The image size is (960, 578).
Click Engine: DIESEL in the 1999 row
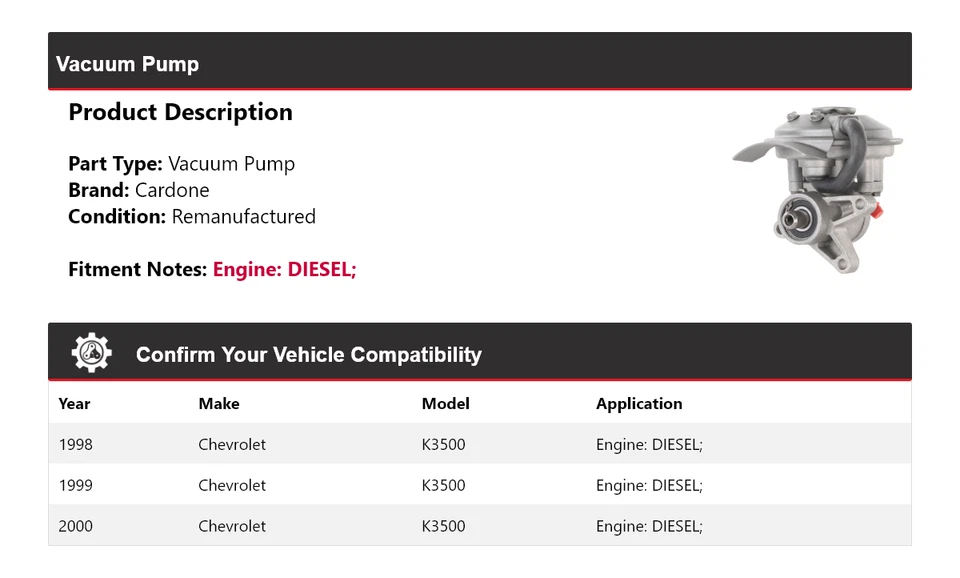coord(649,485)
